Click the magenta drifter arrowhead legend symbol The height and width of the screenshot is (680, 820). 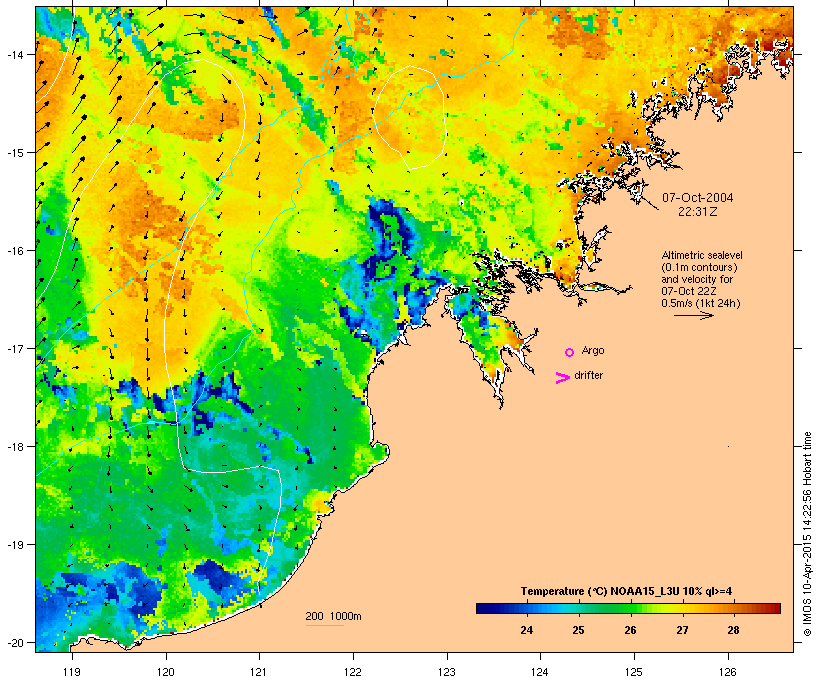coord(563,378)
